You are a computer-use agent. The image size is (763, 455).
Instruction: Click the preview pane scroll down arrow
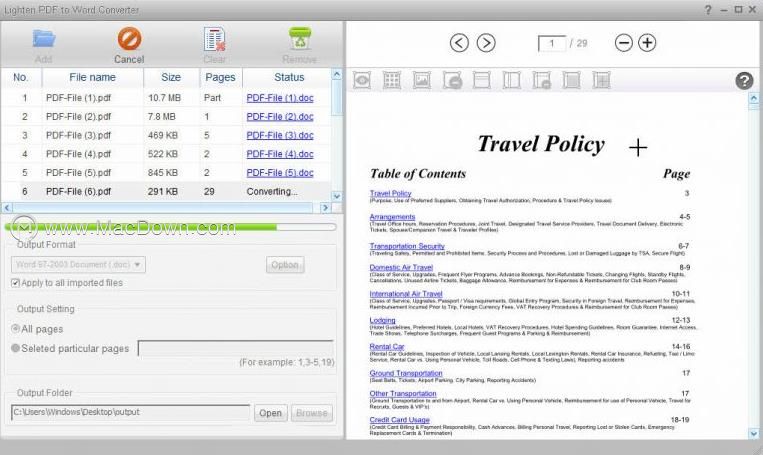point(754,433)
